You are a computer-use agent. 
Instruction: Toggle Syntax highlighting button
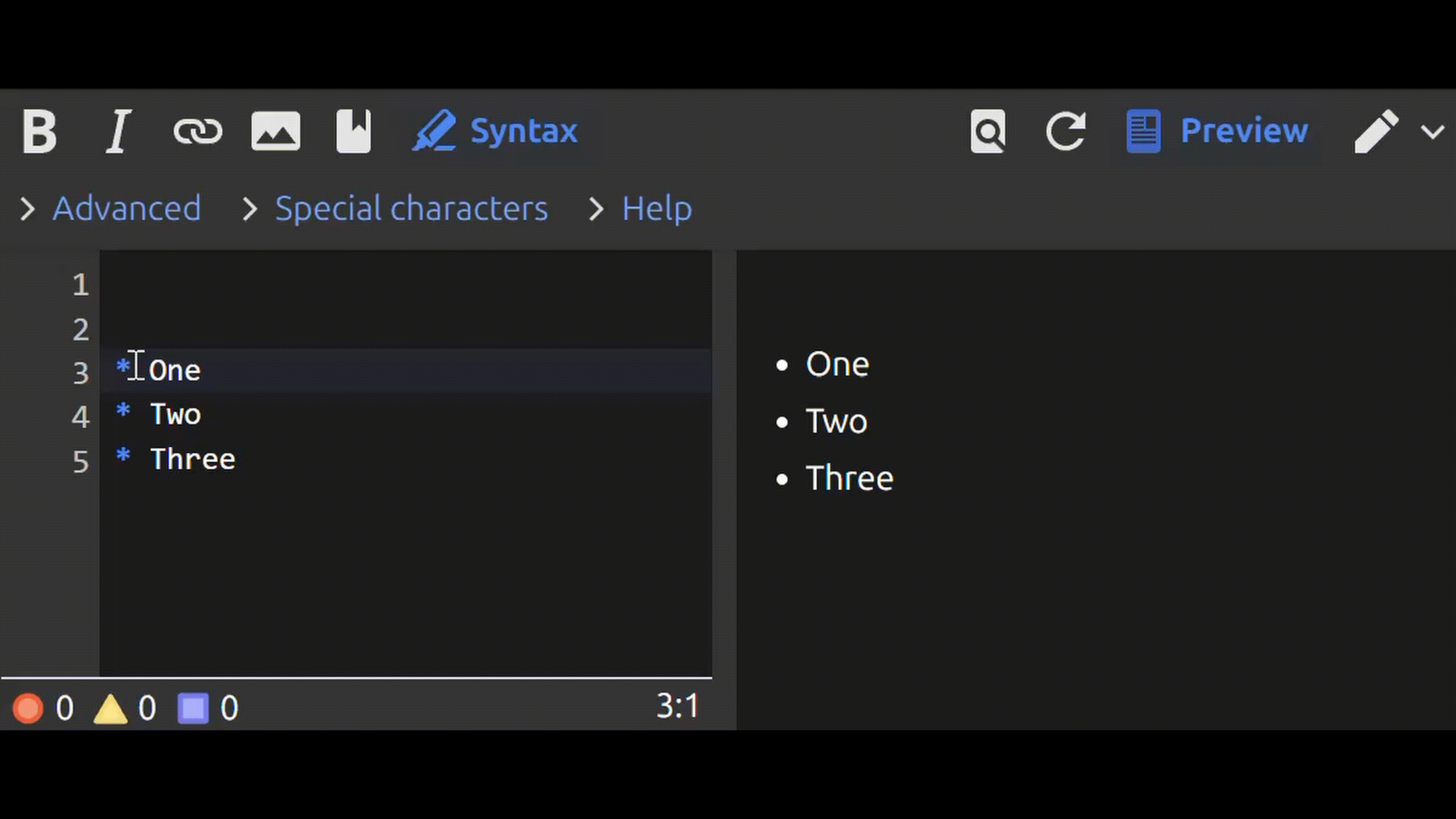click(494, 131)
